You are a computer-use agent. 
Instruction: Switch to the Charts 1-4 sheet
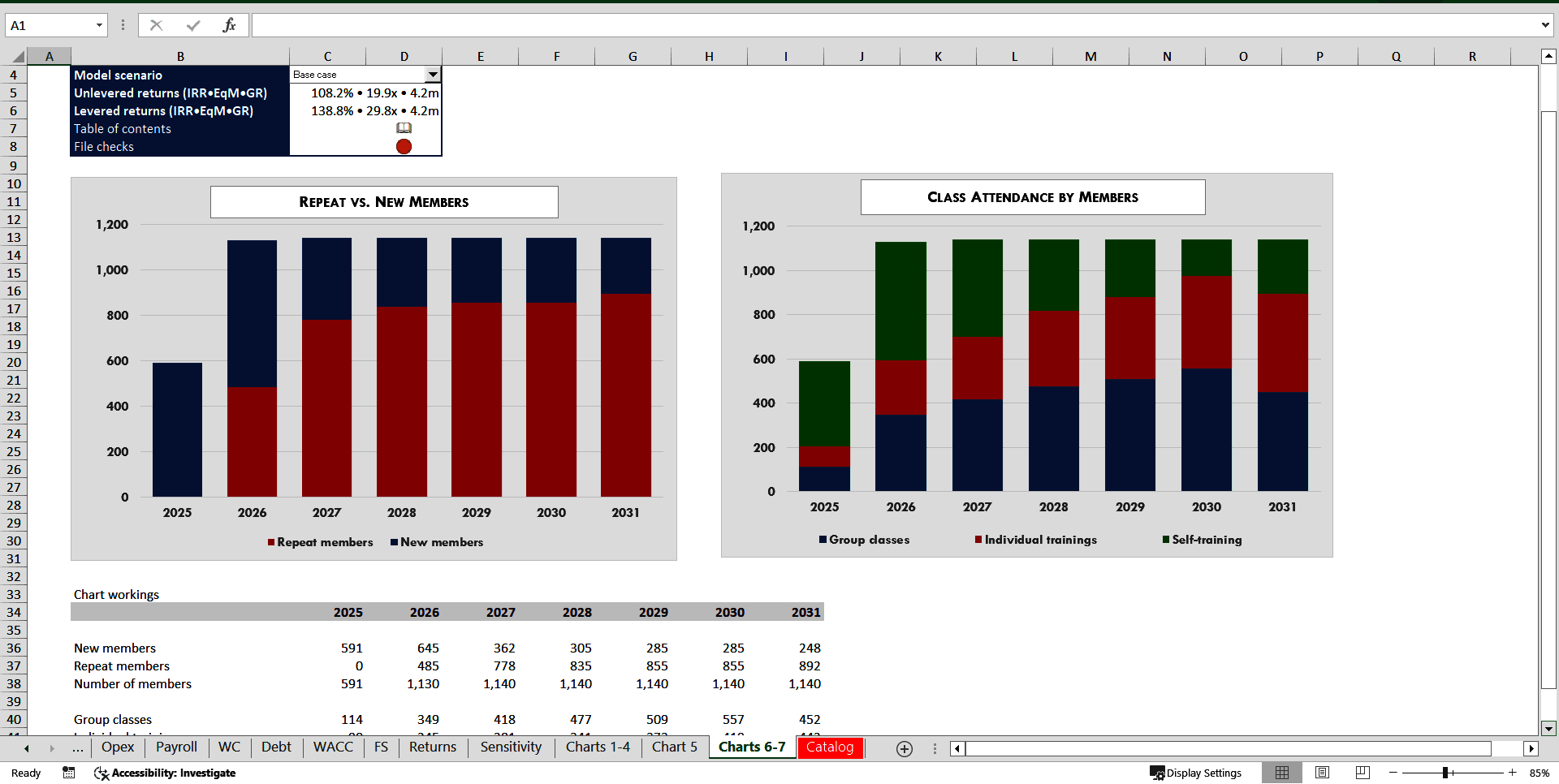tap(598, 747)
